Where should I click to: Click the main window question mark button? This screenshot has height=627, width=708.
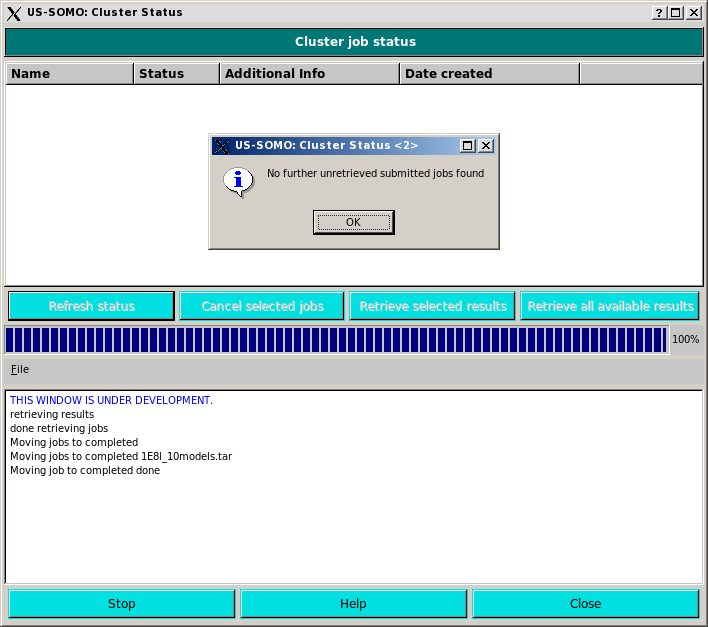click(659, 13)
